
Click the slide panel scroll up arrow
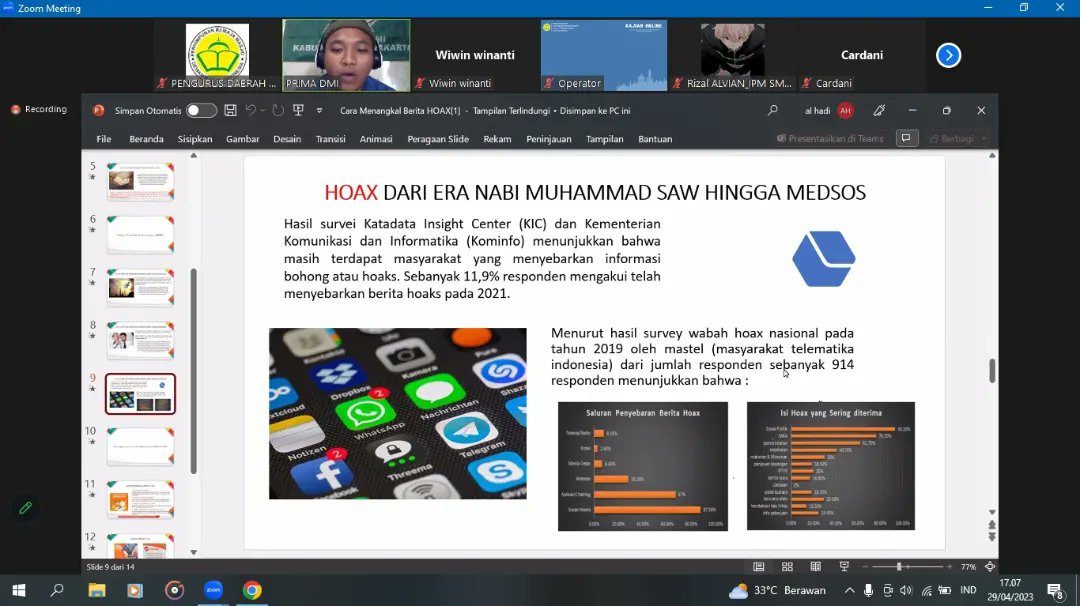pyautogui.click(x=194, y=156)
